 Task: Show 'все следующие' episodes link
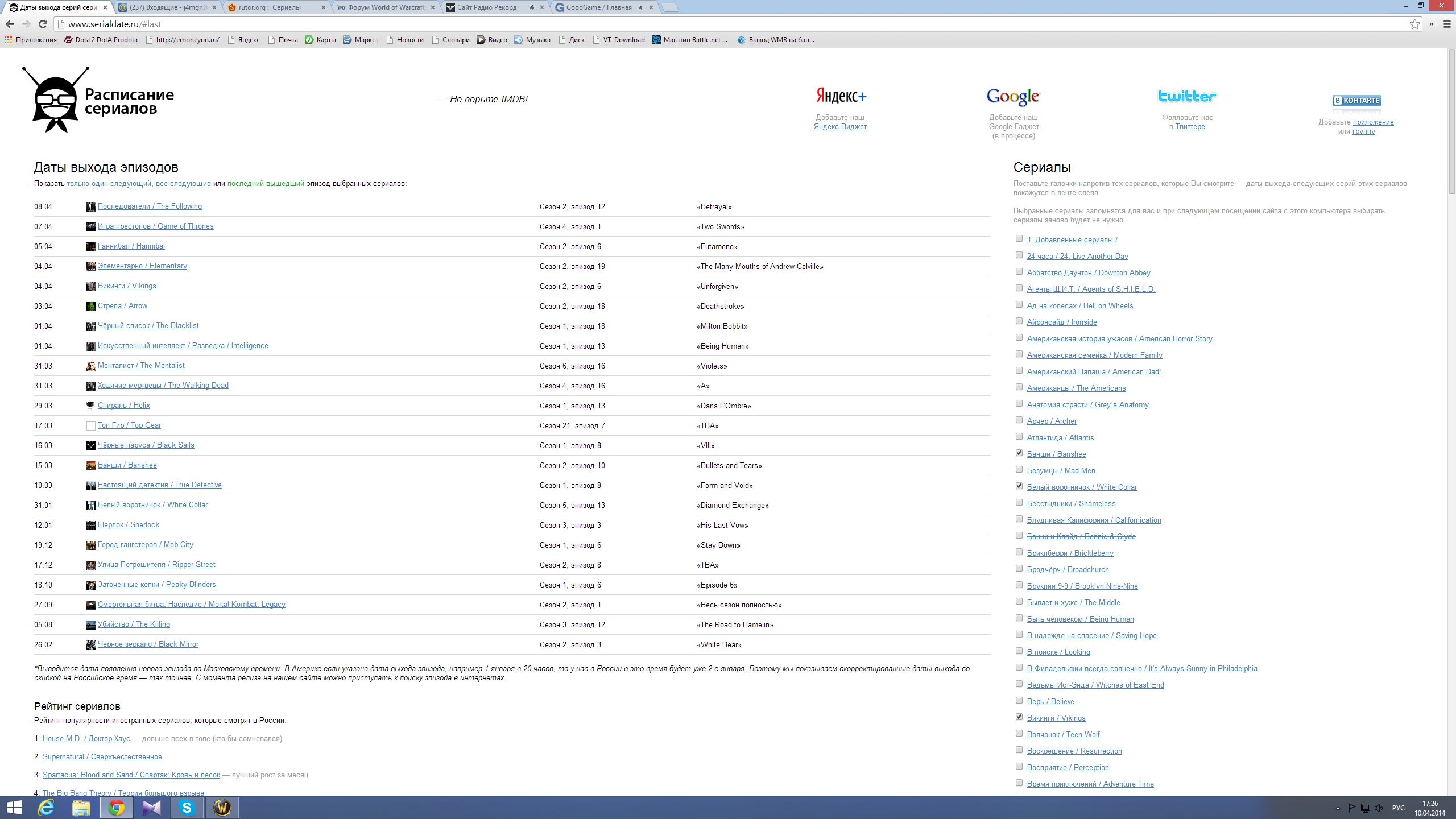[x=183, y=184]
